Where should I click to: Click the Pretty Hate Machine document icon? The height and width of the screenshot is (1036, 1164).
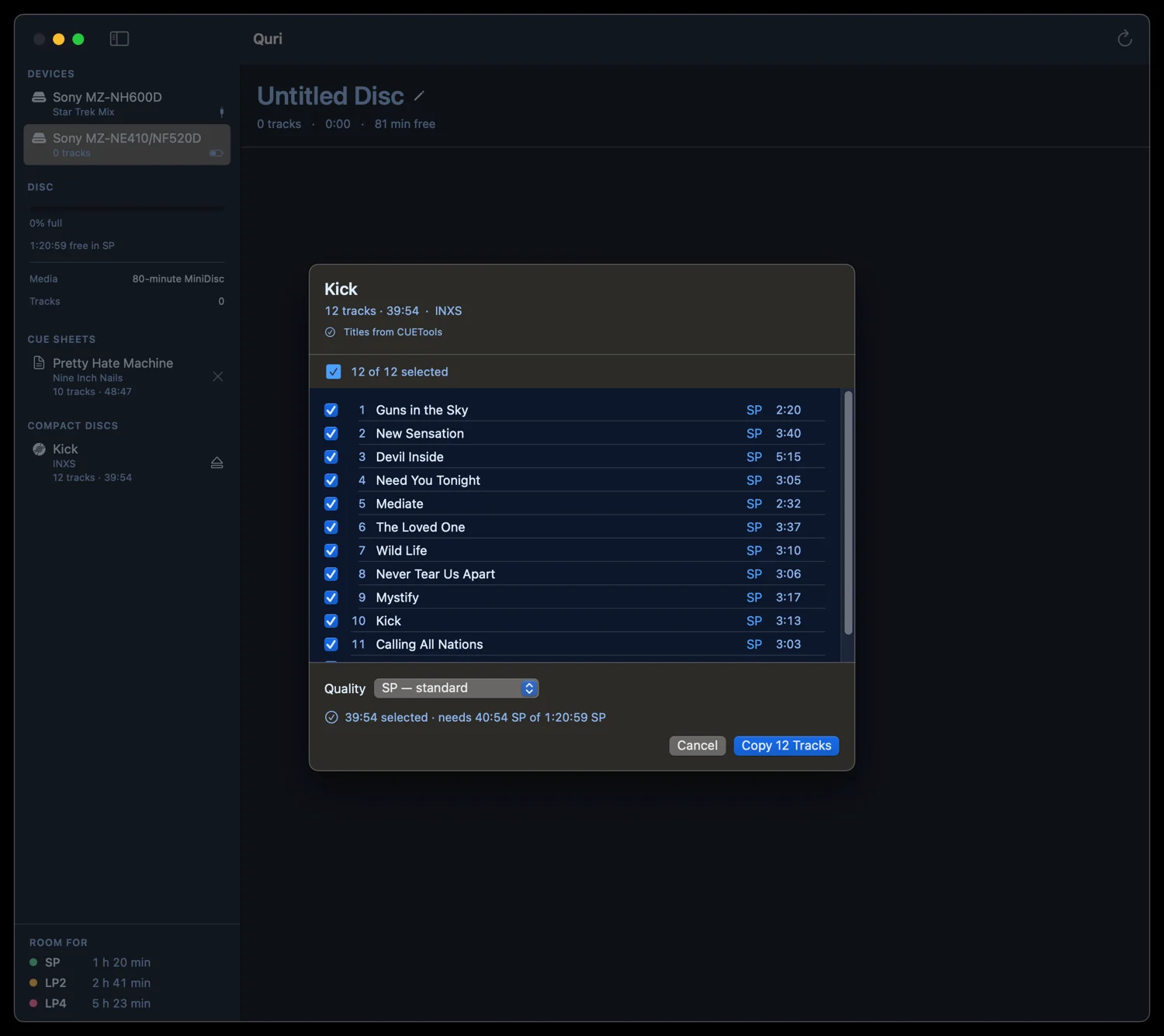point(39,363)
